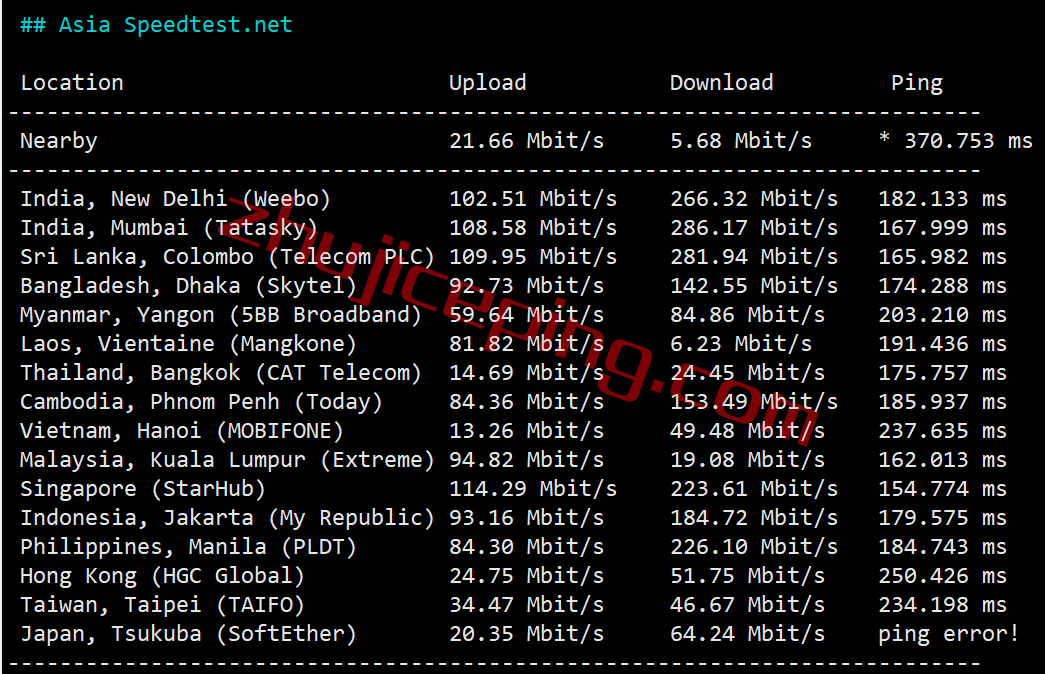Click Manila ping 184.743 ms
The height and width of the screenshot is (674, 1045).
coord(942,547)
